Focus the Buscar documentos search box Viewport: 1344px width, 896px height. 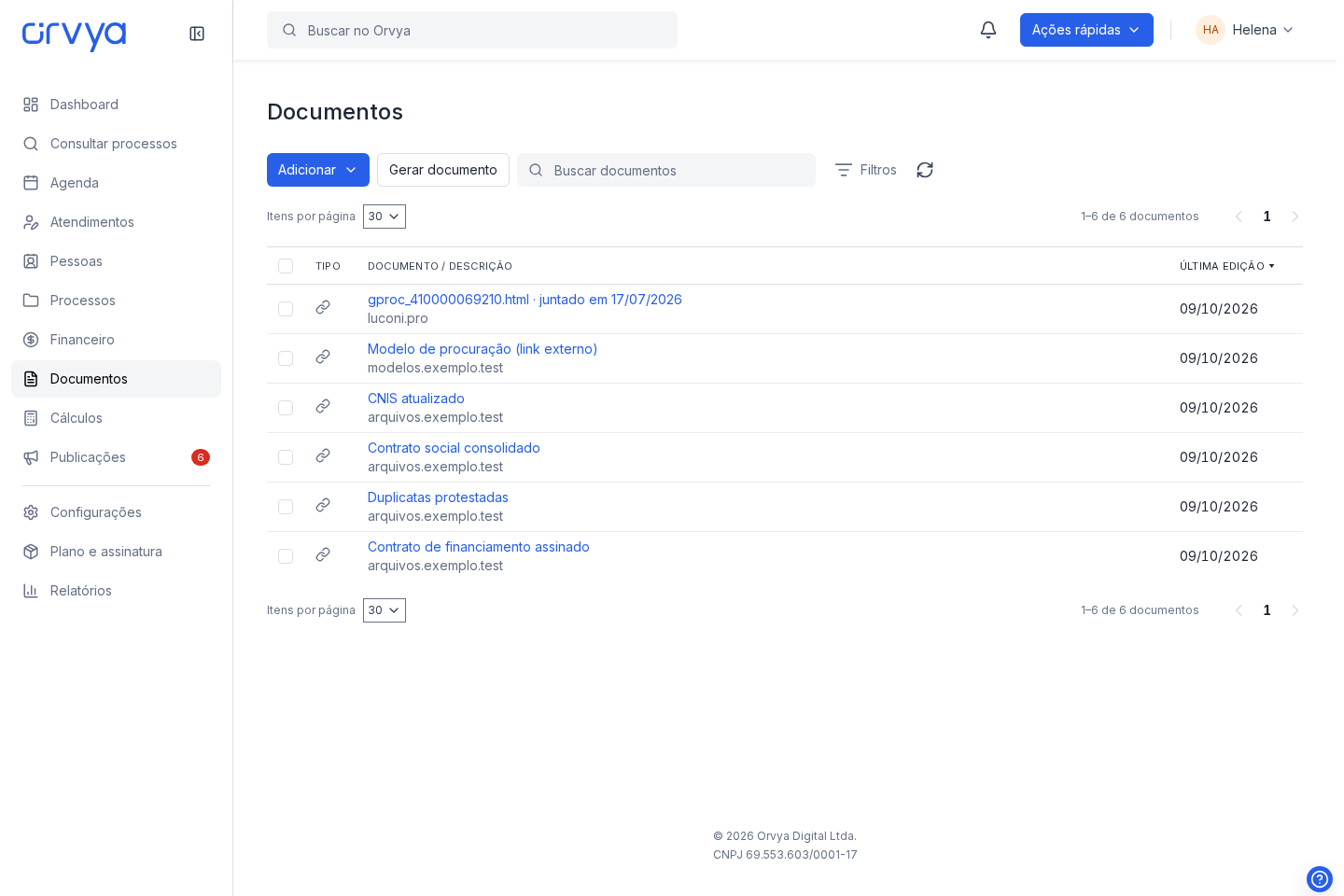point(666,170)
